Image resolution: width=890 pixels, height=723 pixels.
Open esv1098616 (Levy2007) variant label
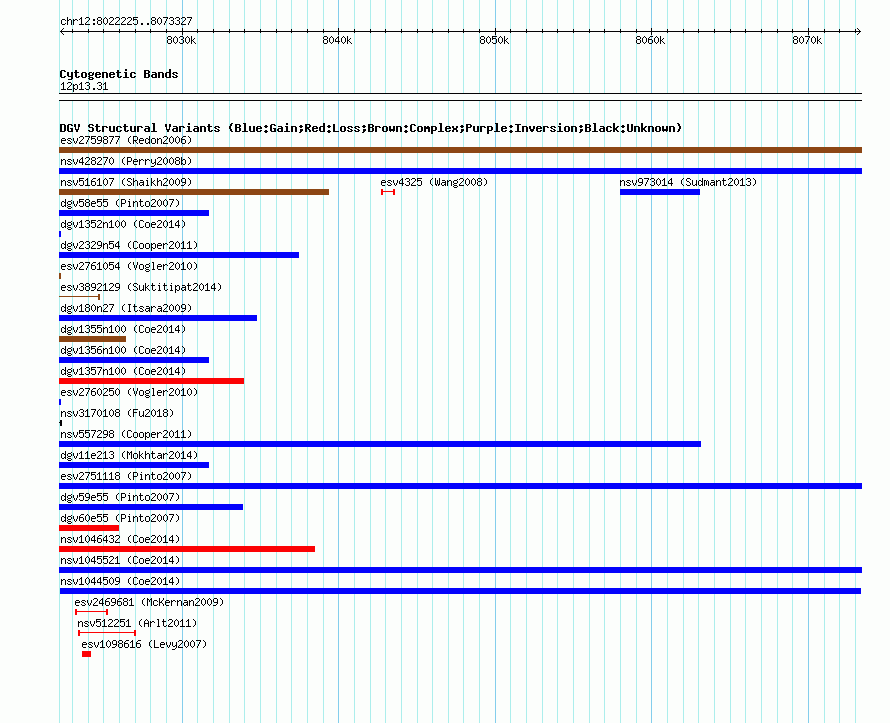[x=144, y=644]
